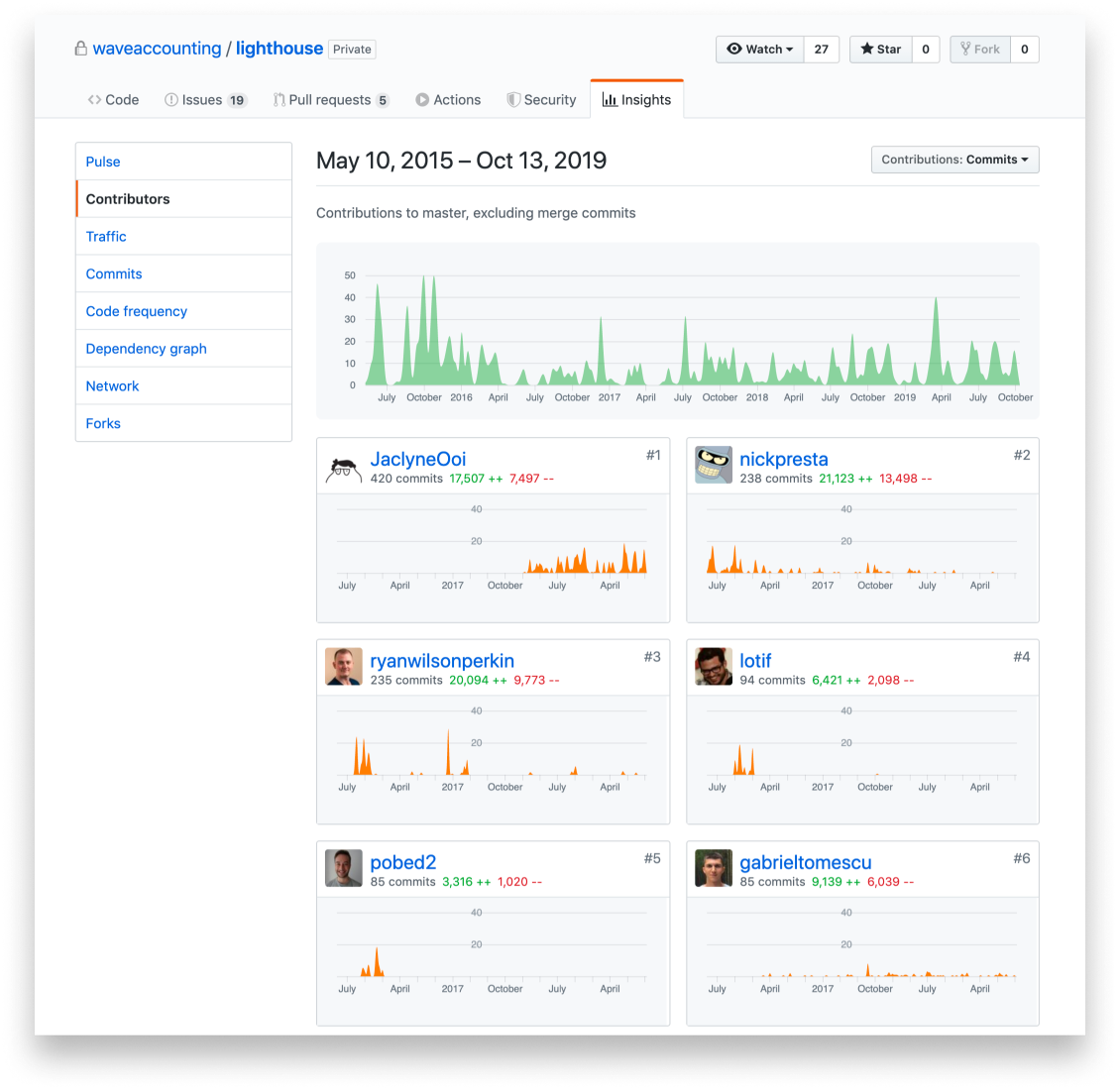The height and width of the screenshot is (1091, 1120).
Task: Open Dependency graph in the sidebar
Action: [183, 349]
